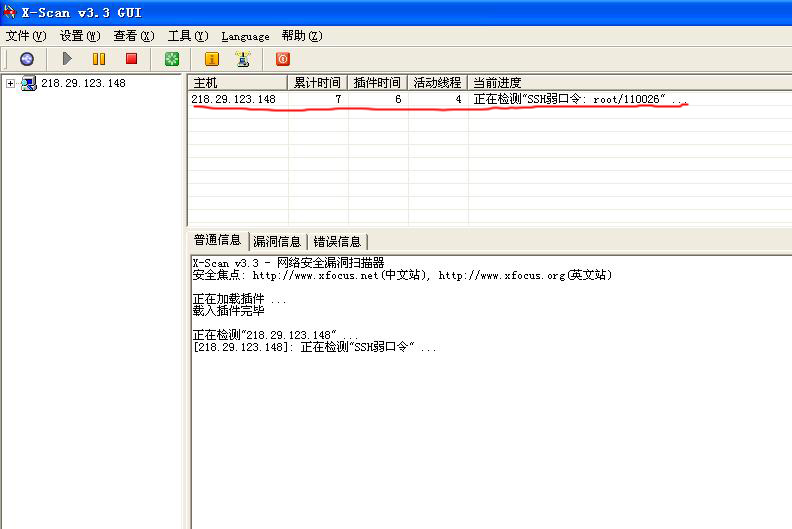Start scan with the play icon

(67, 59)
